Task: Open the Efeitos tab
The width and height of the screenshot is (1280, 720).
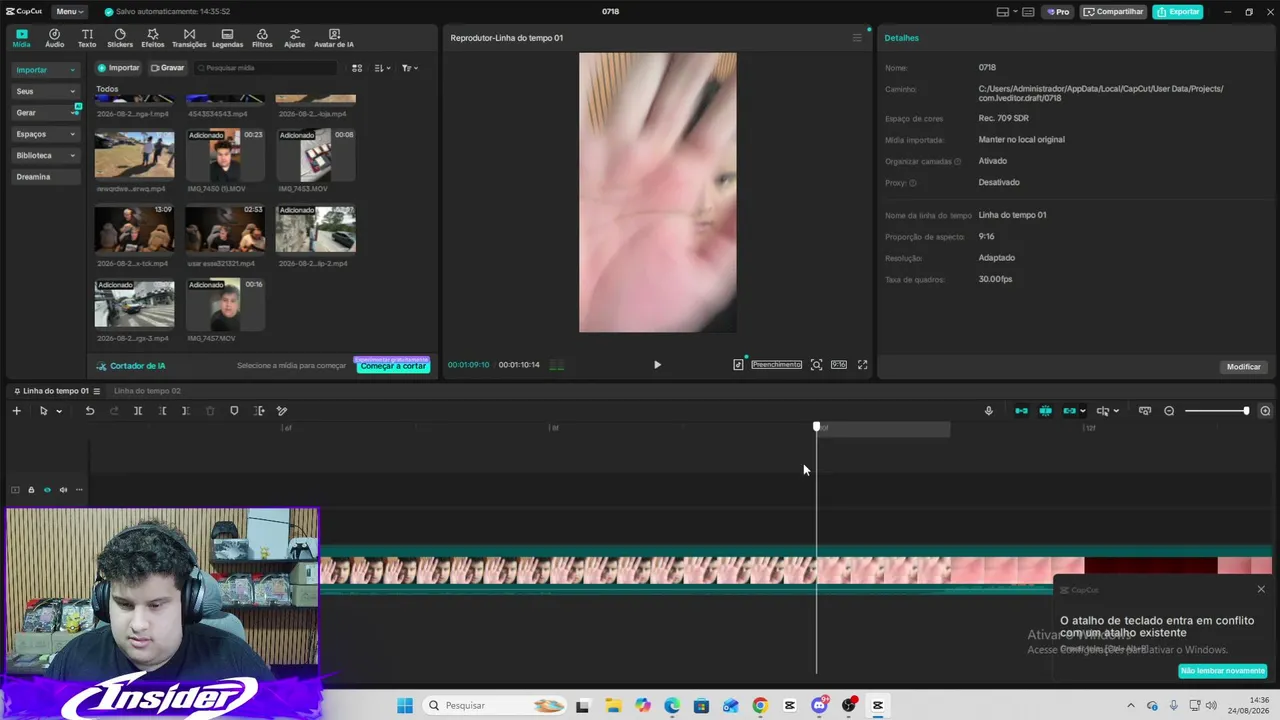Action: [x=153, y=38]
